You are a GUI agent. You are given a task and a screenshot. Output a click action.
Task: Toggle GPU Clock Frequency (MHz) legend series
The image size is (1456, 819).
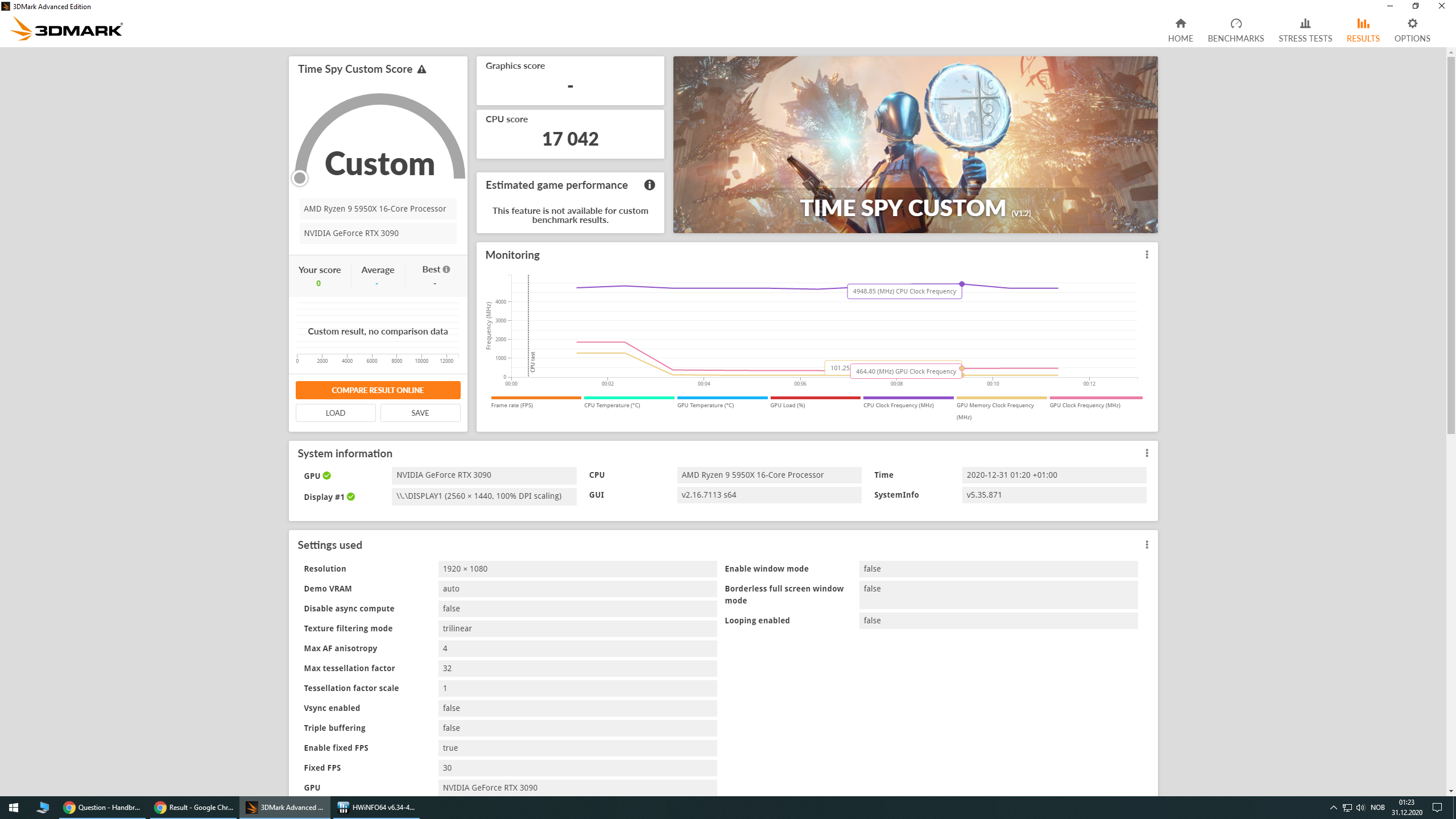pos(1095,403)
